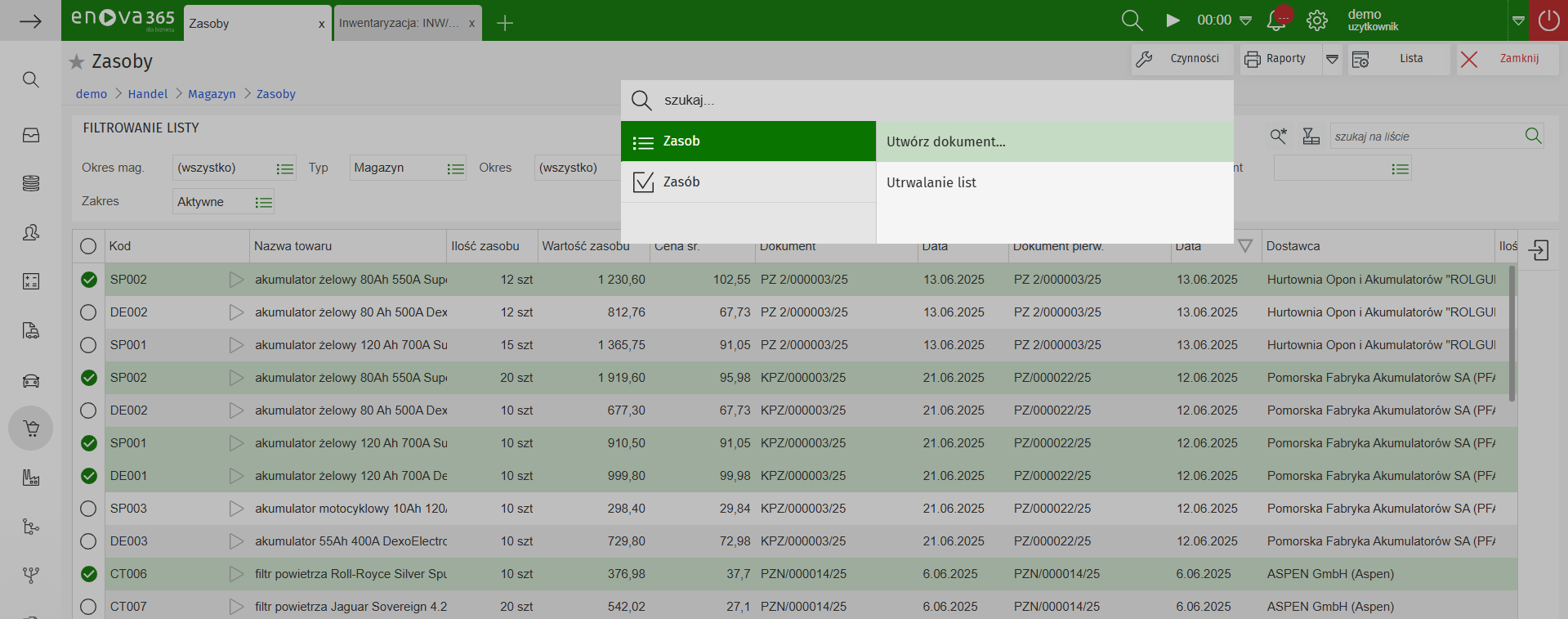Expand the Raporty dropdown arrow
Viewport: 1568px width, 619px height.
[x=1332, y=59]
